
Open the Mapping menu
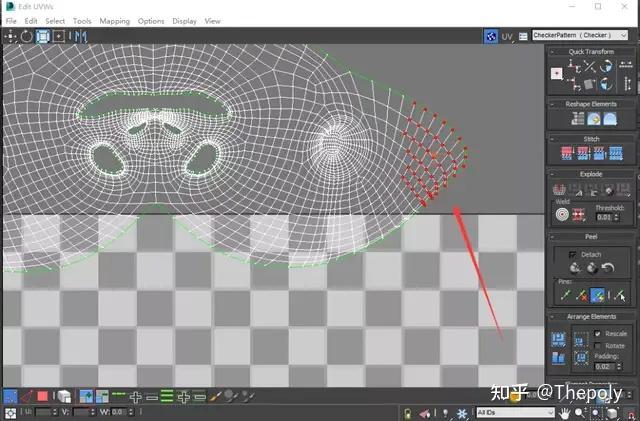[115, 21]
